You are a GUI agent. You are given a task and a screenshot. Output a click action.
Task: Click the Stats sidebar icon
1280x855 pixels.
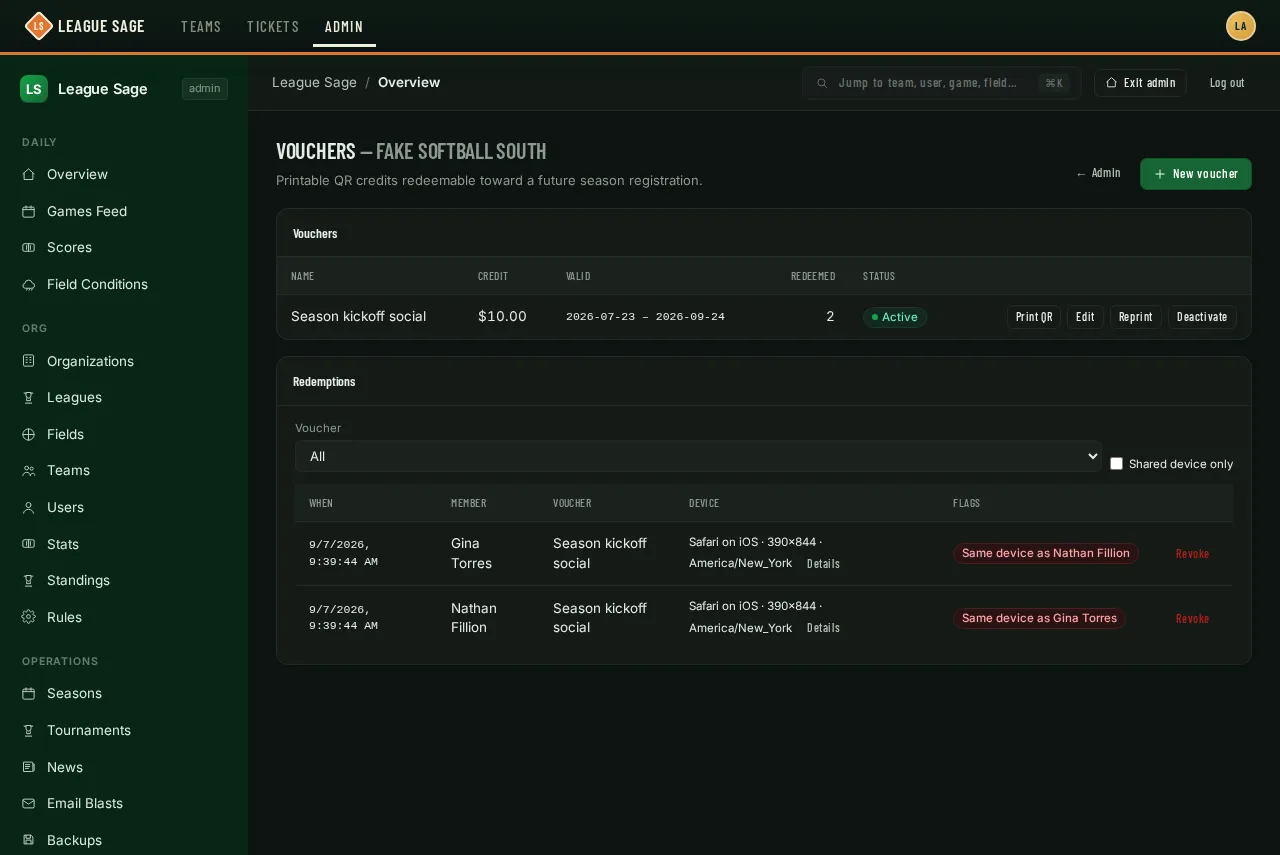[29, 544]
